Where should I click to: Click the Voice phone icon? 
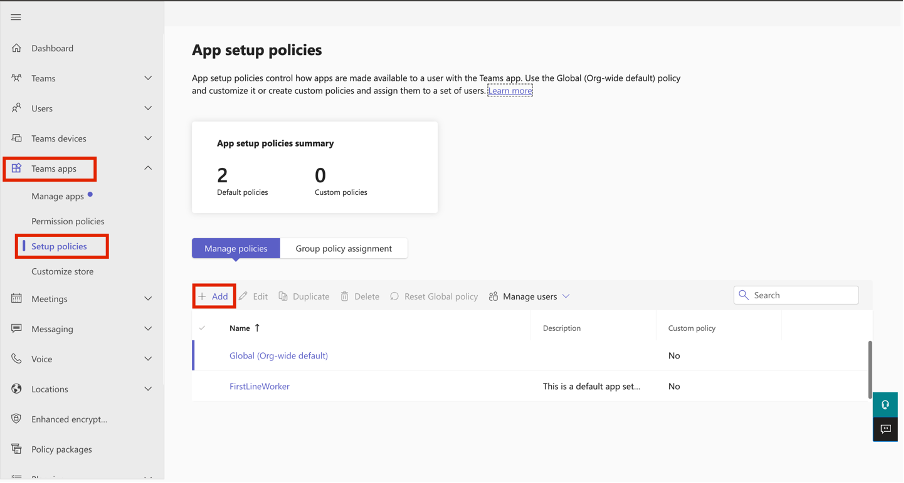[17, 359]
